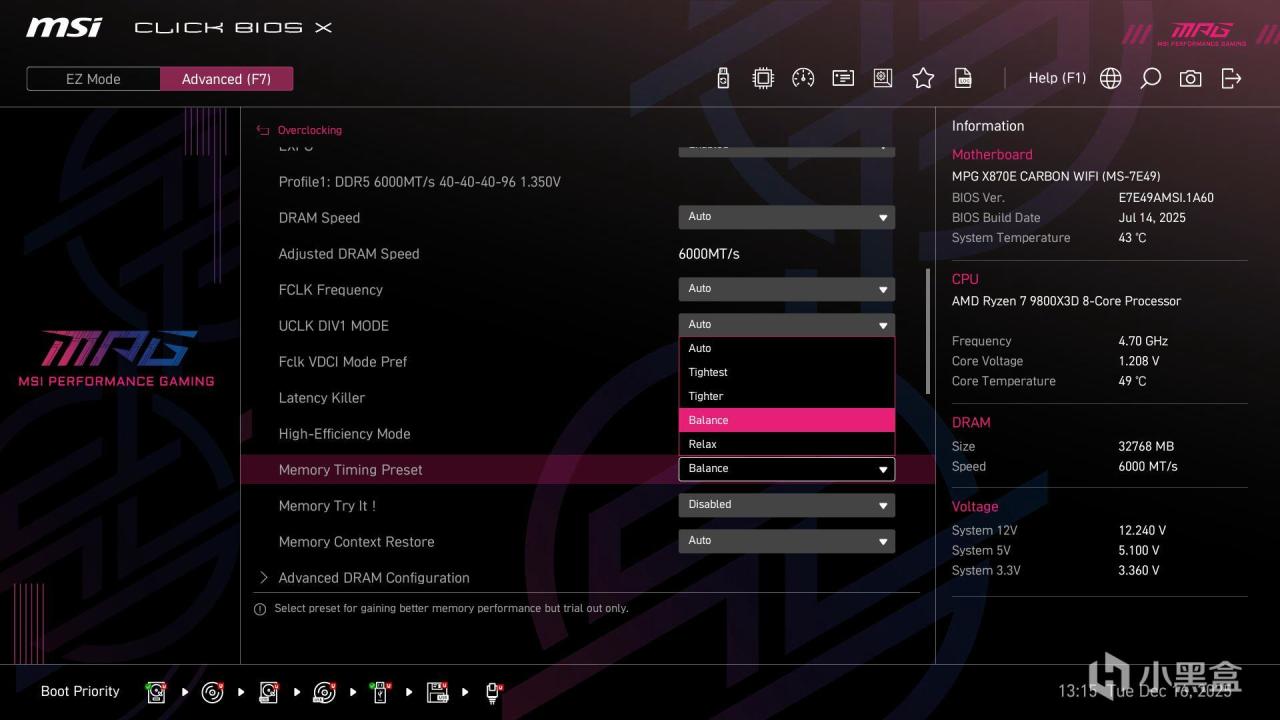
Task: Click the Core Voltage value 1.208 V
Action: click(x=1139, y=361)
